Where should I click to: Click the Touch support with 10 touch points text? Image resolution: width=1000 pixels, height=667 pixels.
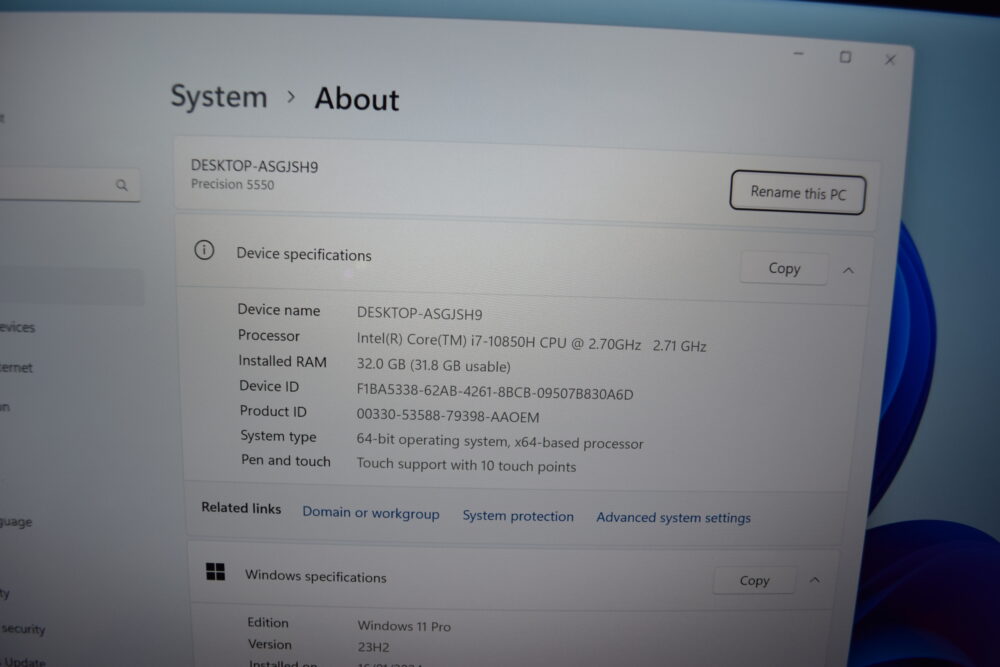pyautogui.click(x=466, y=465)
